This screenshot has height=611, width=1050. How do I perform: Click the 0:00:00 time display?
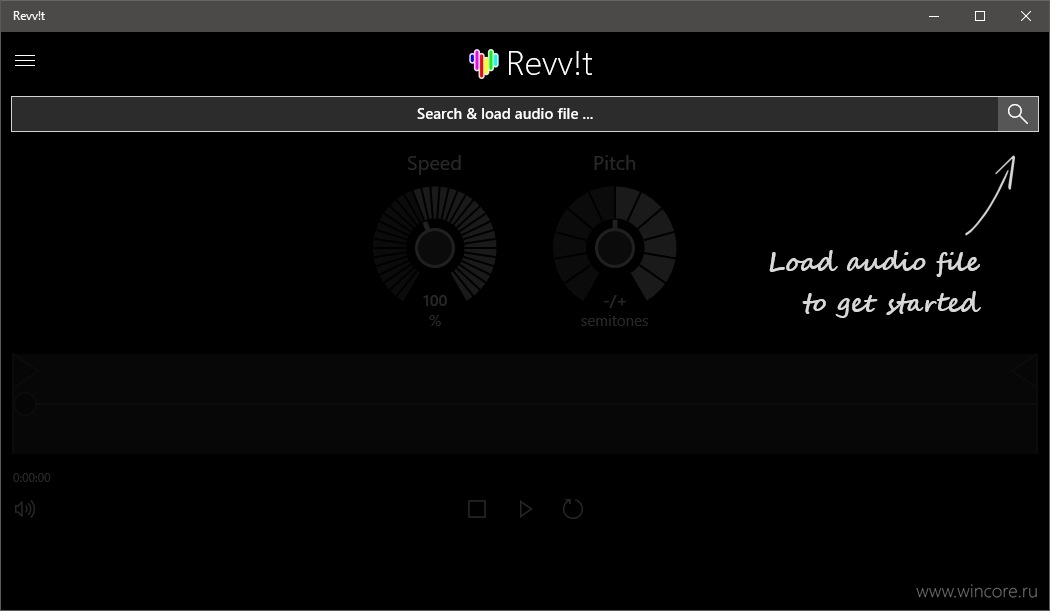tap(31, 478)
